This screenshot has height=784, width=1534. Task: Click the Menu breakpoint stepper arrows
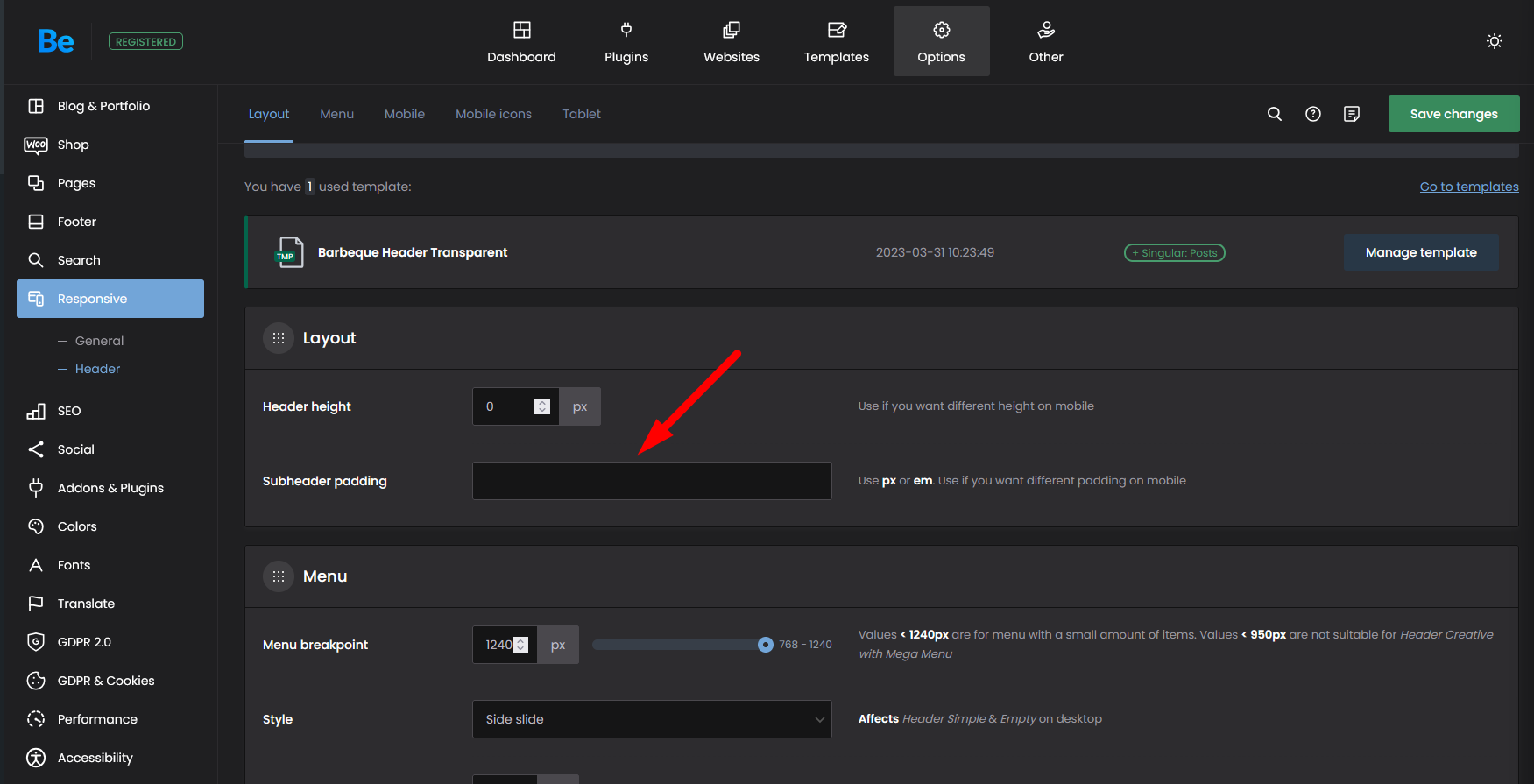(520, 645)
